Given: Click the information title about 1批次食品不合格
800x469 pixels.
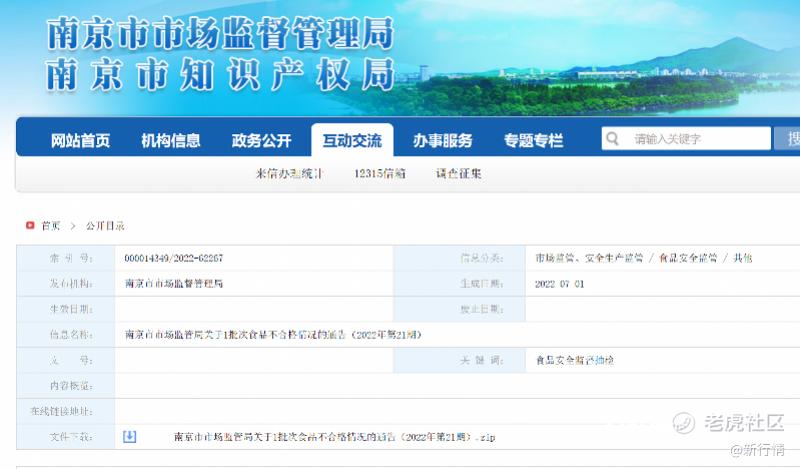Looking at the screenshot, I should point(273,335).
